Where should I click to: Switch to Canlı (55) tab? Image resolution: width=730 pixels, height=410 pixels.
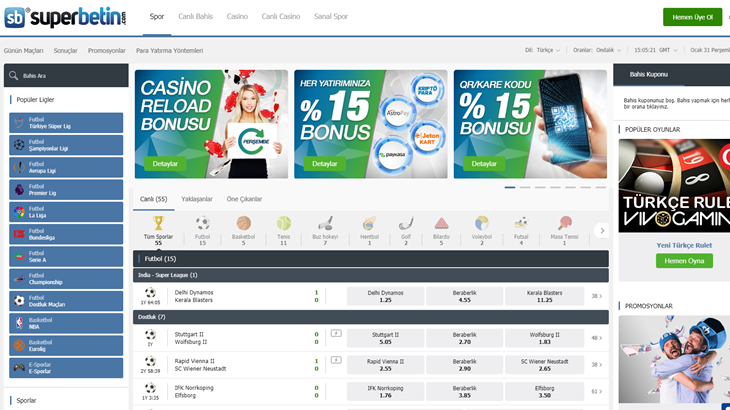(154, 199)
